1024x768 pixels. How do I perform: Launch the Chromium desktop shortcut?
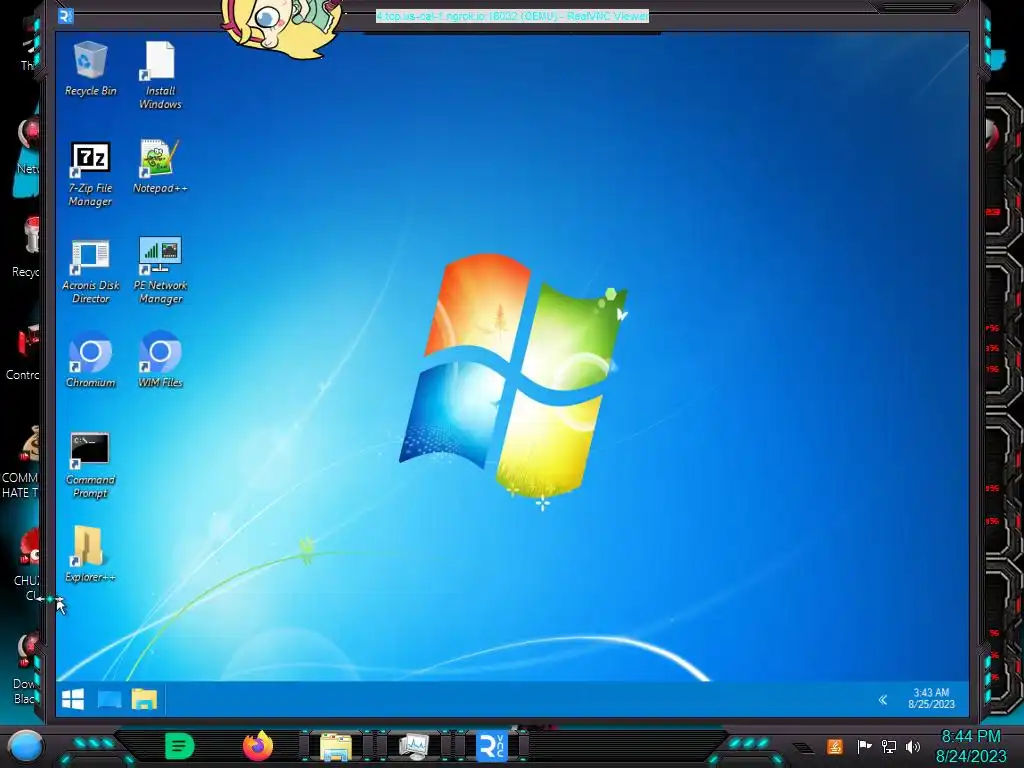tap(90, 360)
